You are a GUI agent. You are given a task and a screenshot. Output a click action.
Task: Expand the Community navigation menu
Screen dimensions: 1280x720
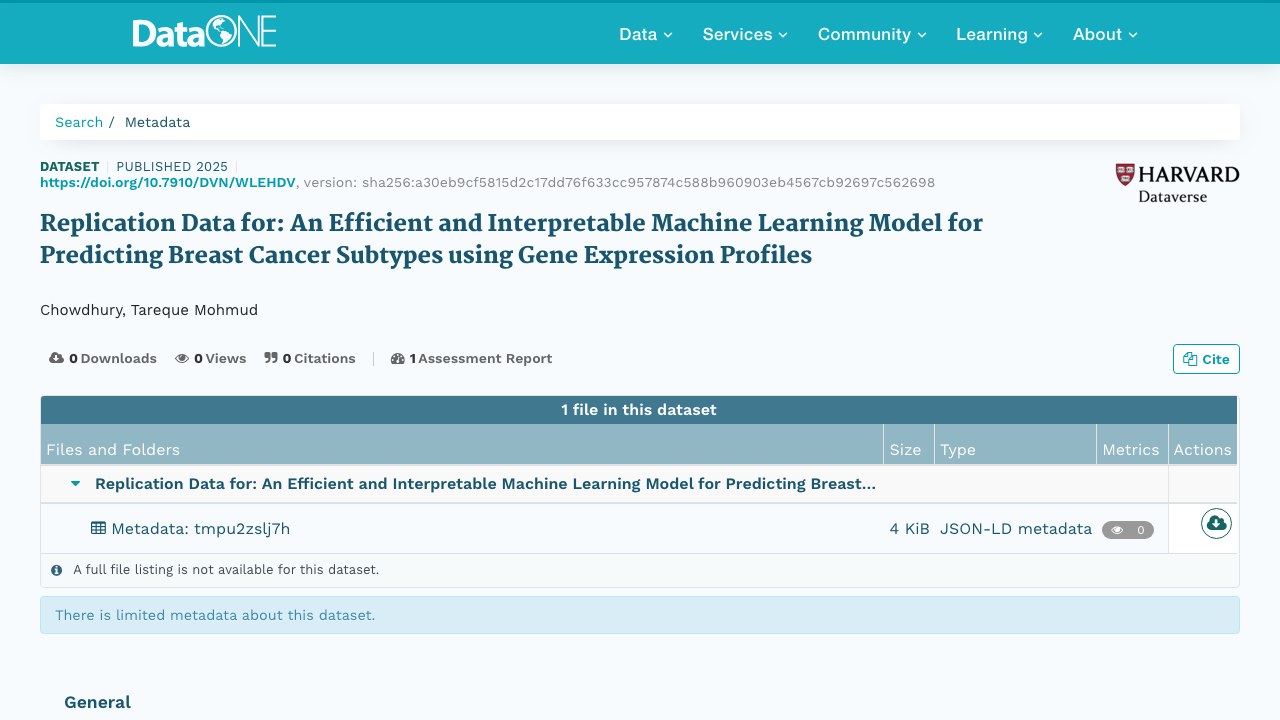[x=872, y=34]
